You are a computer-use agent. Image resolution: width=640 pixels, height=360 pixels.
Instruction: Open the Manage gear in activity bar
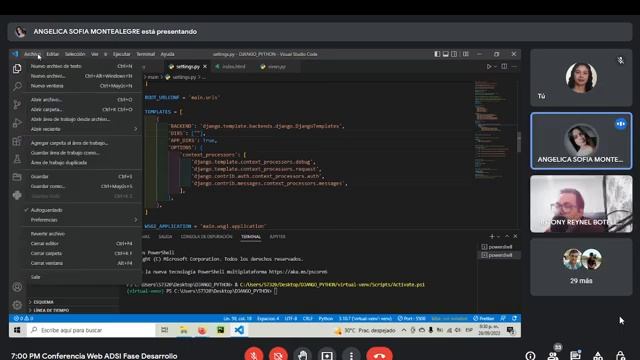pos(17,305)
